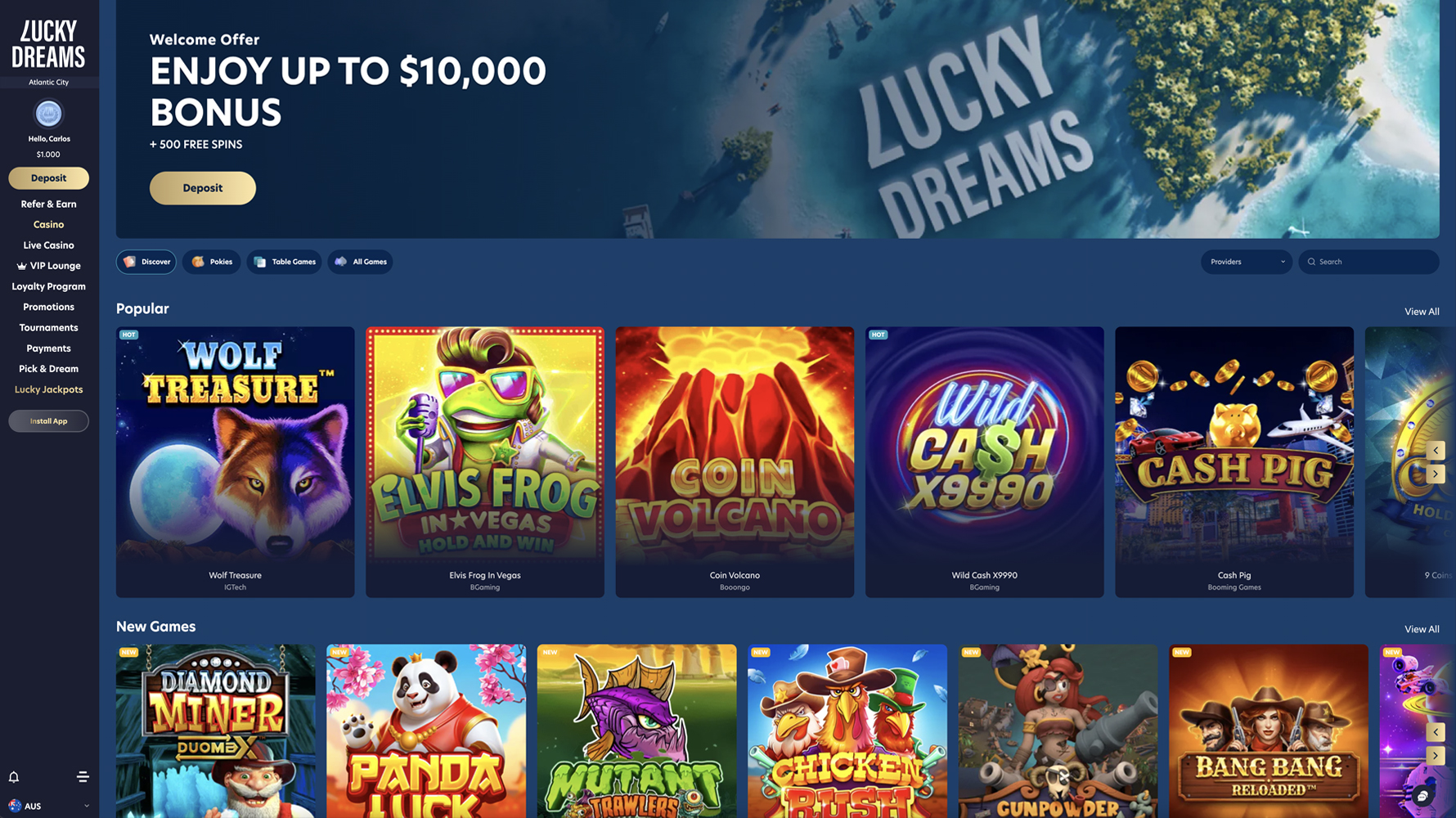Click the Lucky Dreams logo
1456x818 pixels.
point(48,44)
